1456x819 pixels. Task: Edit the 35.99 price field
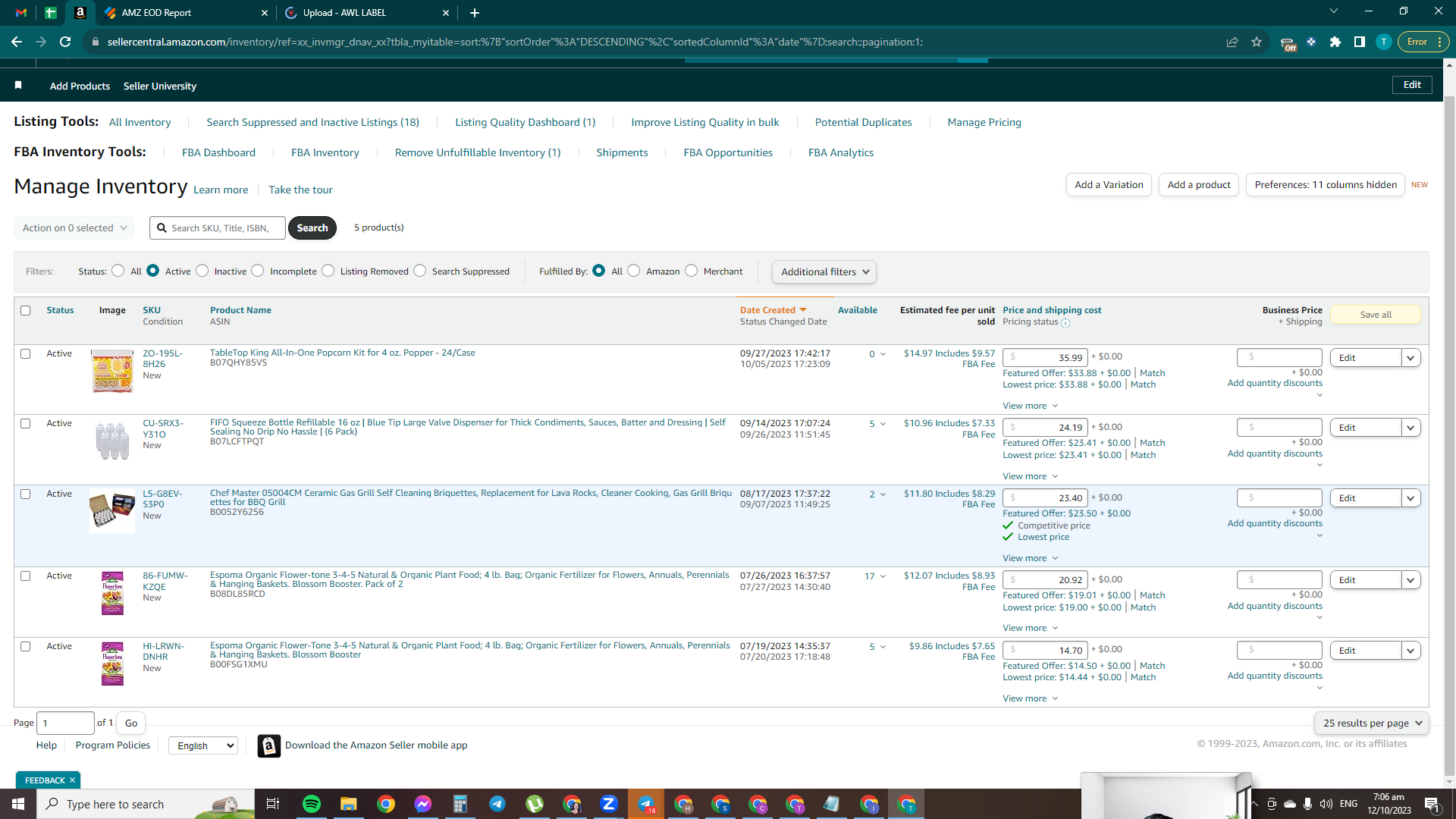[x=1045, y=357]
